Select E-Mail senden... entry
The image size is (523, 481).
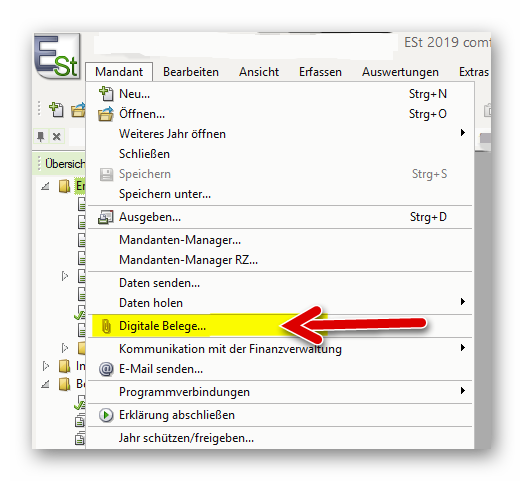click(x=280, y=369)
